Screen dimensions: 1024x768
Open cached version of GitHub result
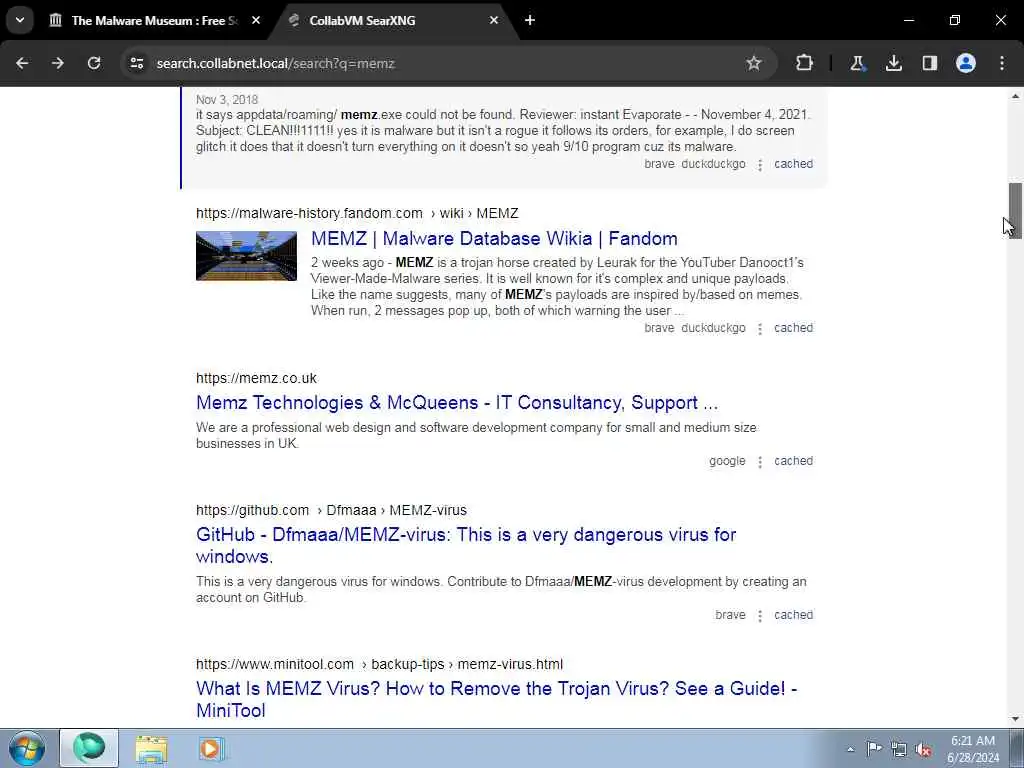[x=793, y=615]
